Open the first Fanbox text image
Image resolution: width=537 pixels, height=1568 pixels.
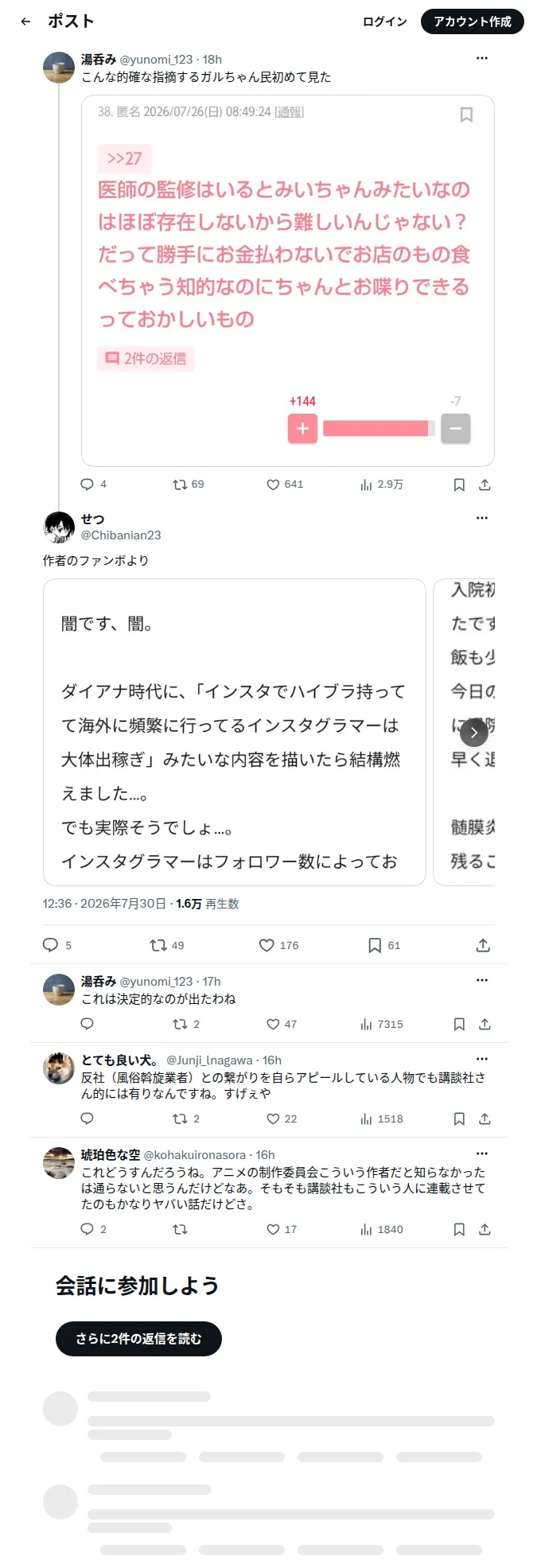pyautogui.click(x=235, y=732)
